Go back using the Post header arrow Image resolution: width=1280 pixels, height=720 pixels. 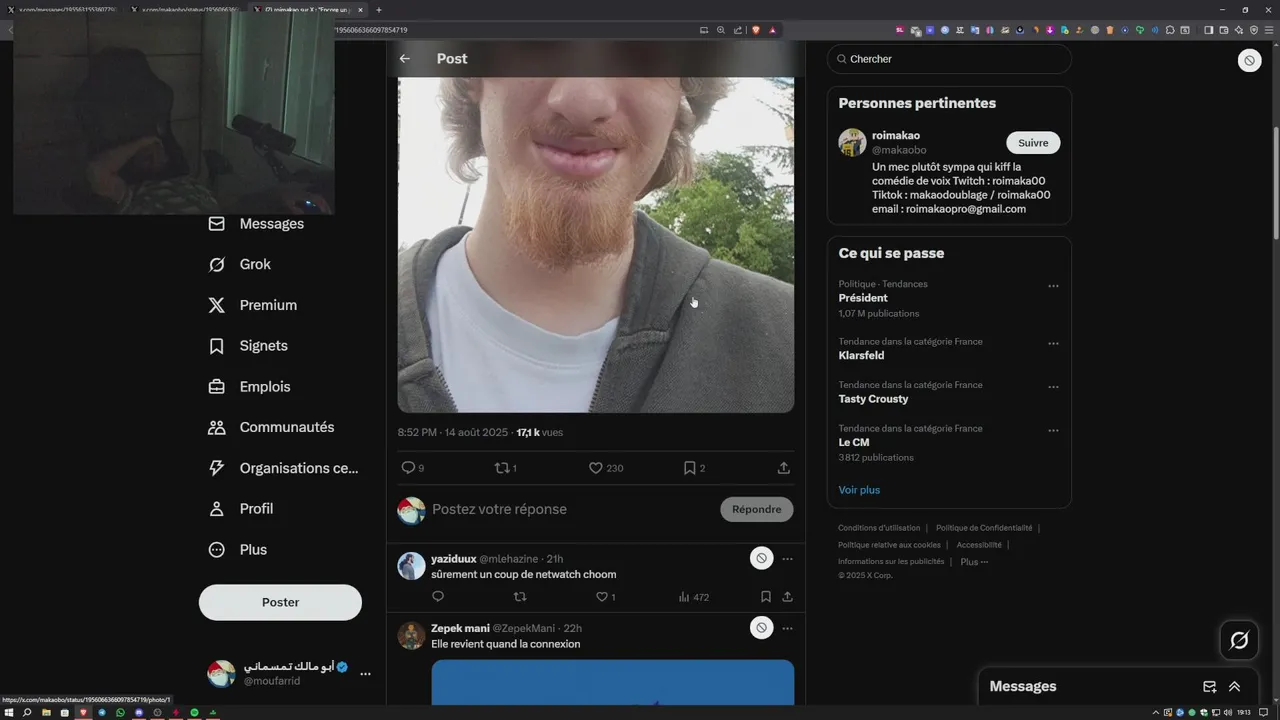coord(405,59)
